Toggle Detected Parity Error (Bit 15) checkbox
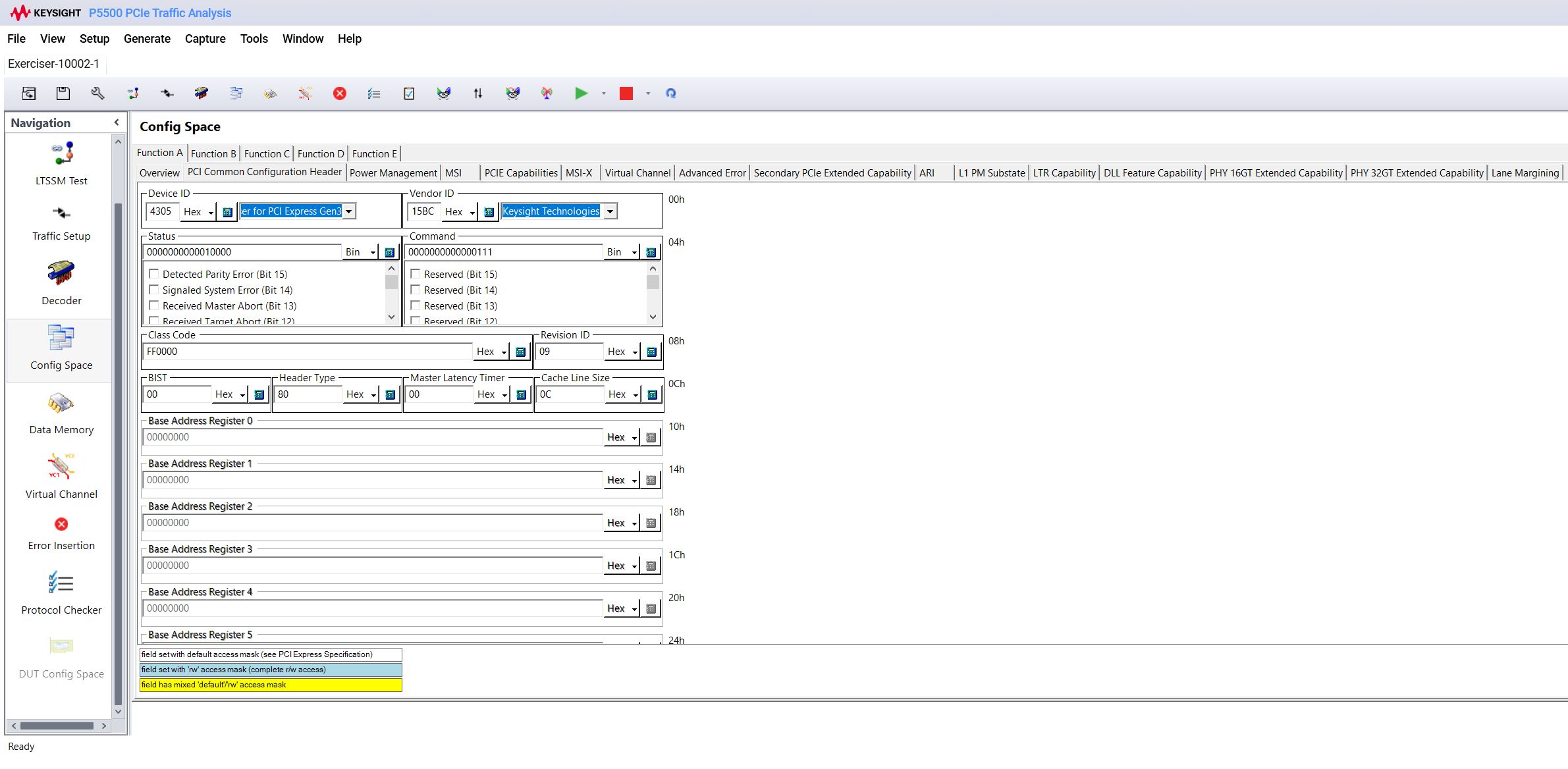 [154, 274]
